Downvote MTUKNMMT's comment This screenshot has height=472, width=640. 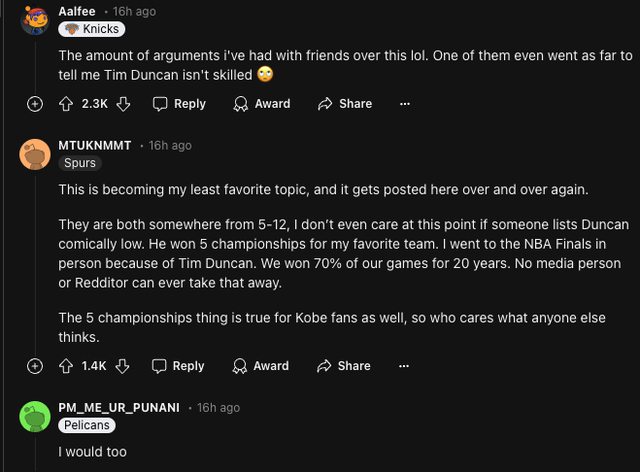[123, 366]
